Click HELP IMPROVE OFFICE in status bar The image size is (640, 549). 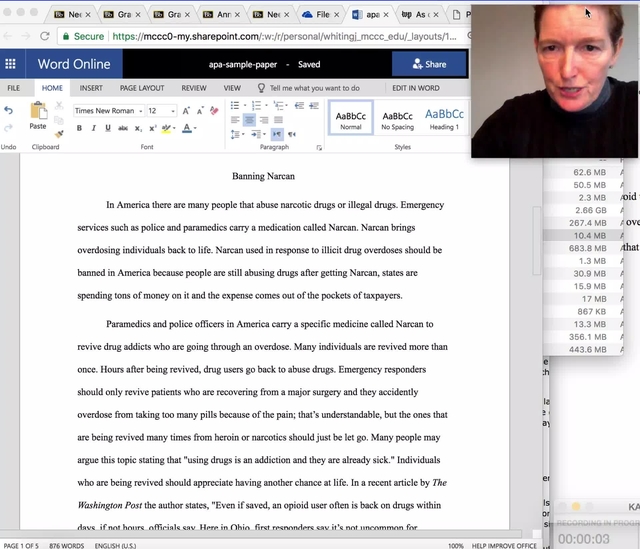click(504, 546)
